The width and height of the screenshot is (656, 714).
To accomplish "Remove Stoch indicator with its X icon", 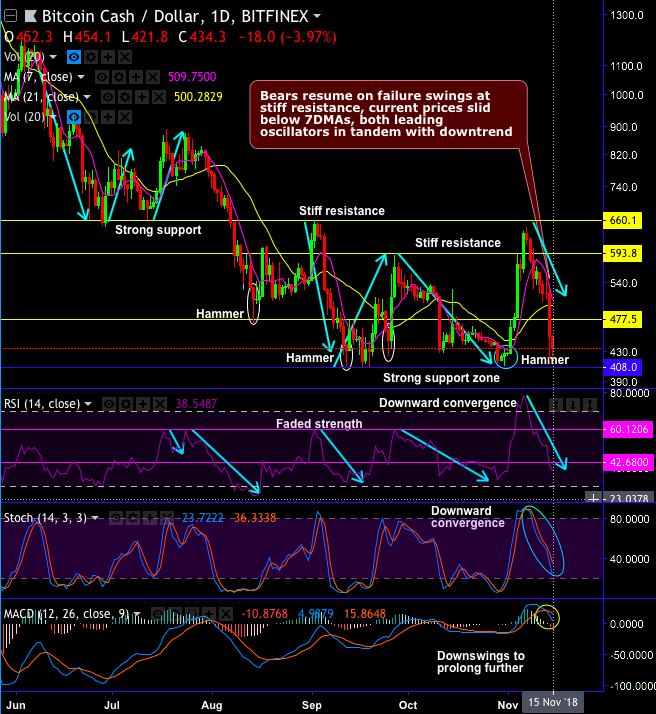I will [167, 518].
